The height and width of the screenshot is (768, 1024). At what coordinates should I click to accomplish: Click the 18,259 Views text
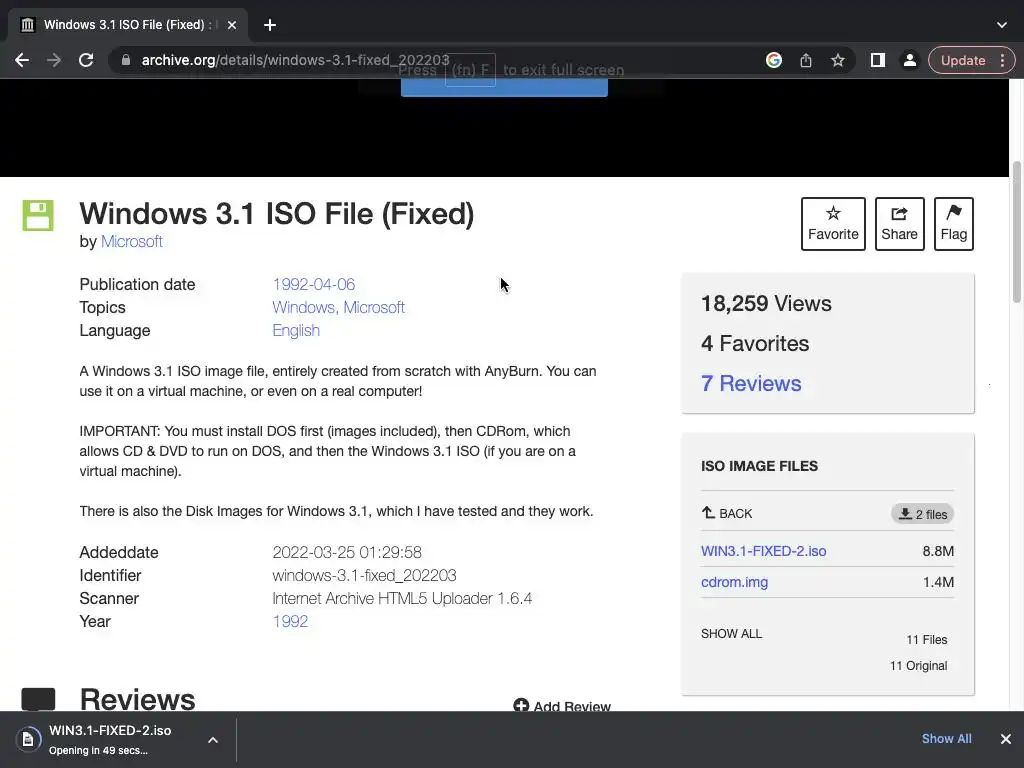(766, 304)
